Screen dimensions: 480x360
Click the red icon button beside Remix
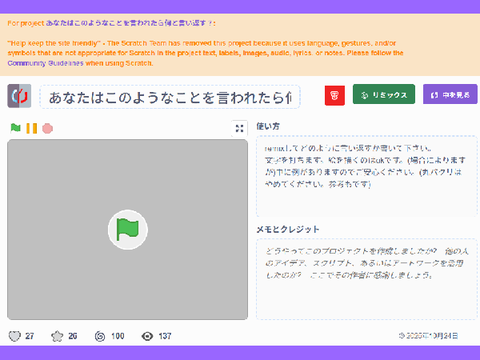click(x=335, y=96)
